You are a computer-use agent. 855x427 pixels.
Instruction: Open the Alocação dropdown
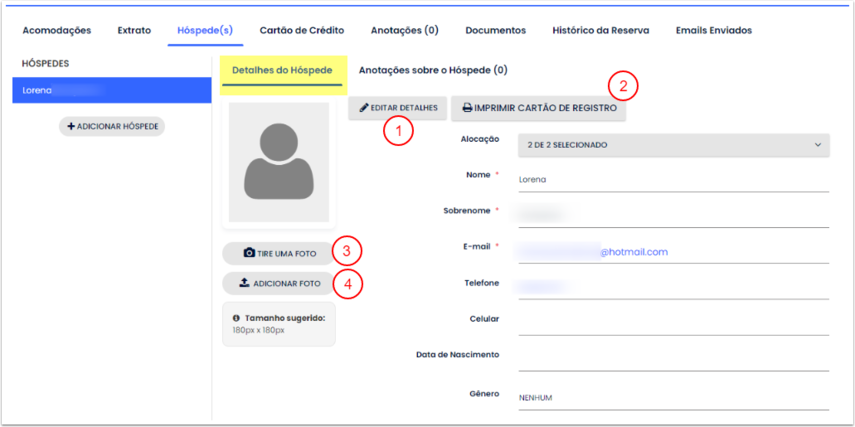pyautogui.click(x=673, y=145)
